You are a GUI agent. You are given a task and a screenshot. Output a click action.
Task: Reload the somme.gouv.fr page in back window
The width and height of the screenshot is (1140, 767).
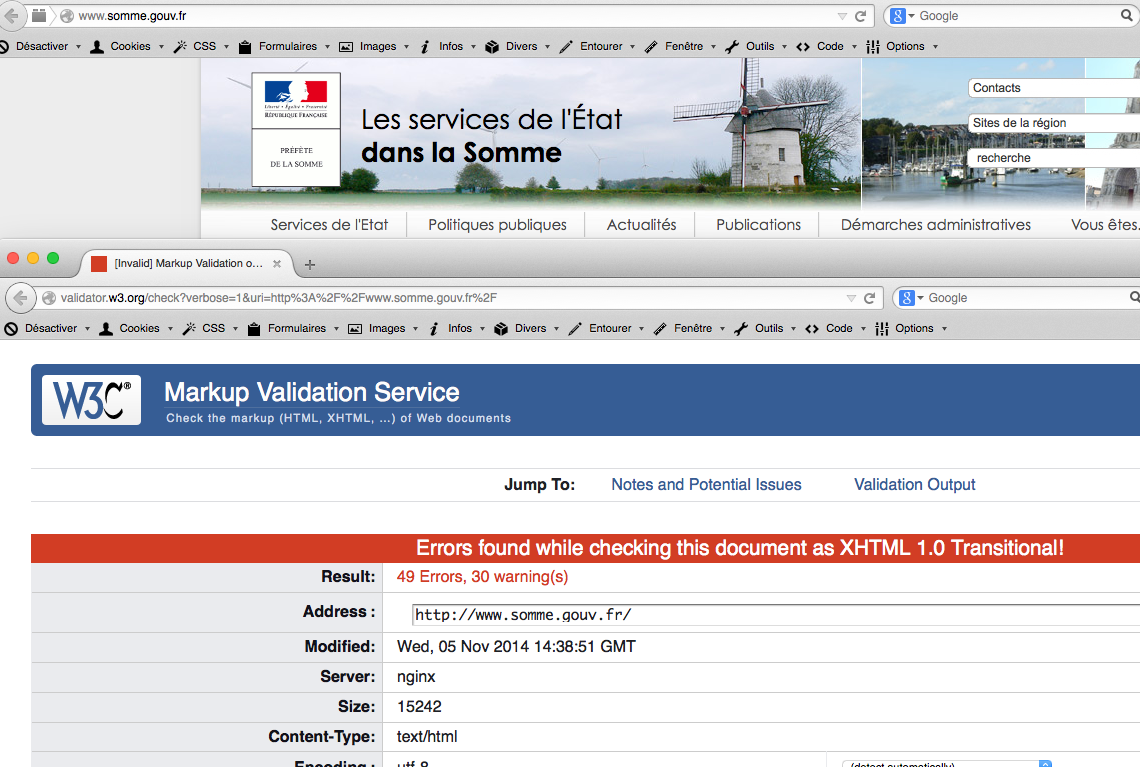coord(861,16)
